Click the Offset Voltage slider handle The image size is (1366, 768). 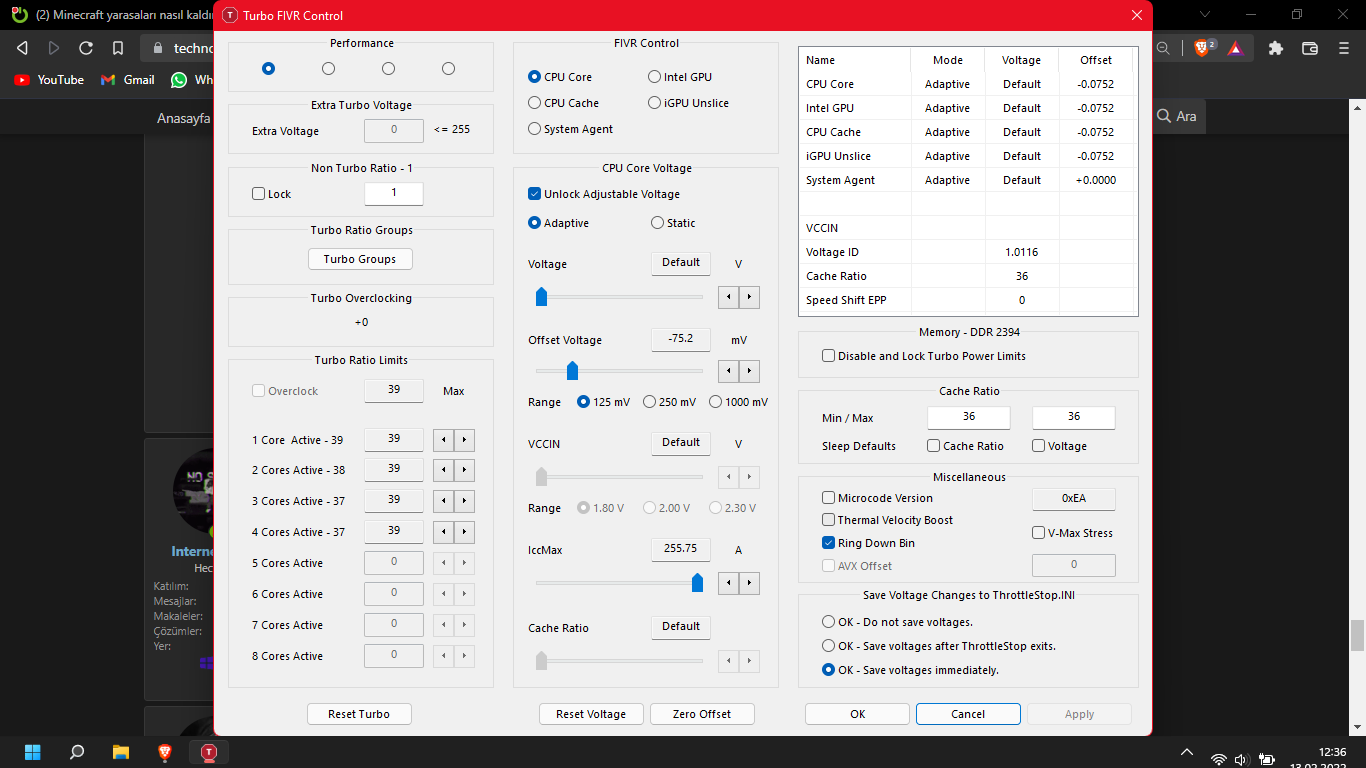[572, 371]
